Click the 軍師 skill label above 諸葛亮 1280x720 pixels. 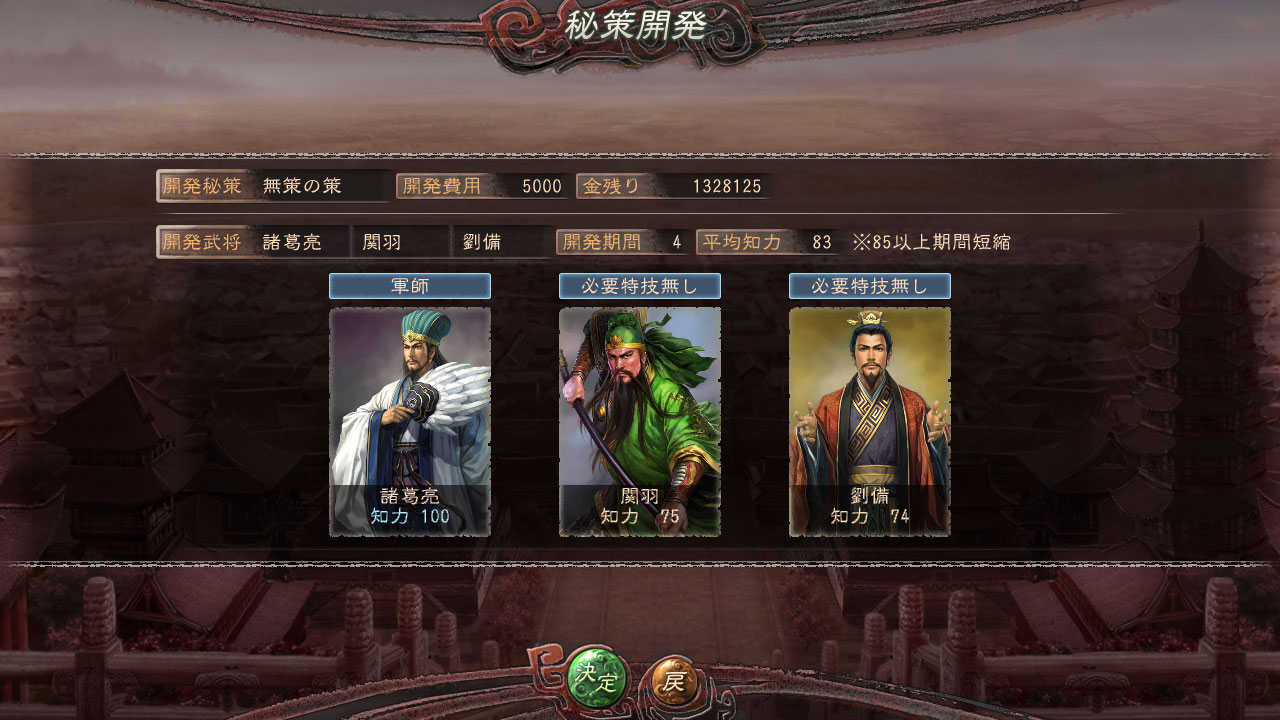(410, 286)
